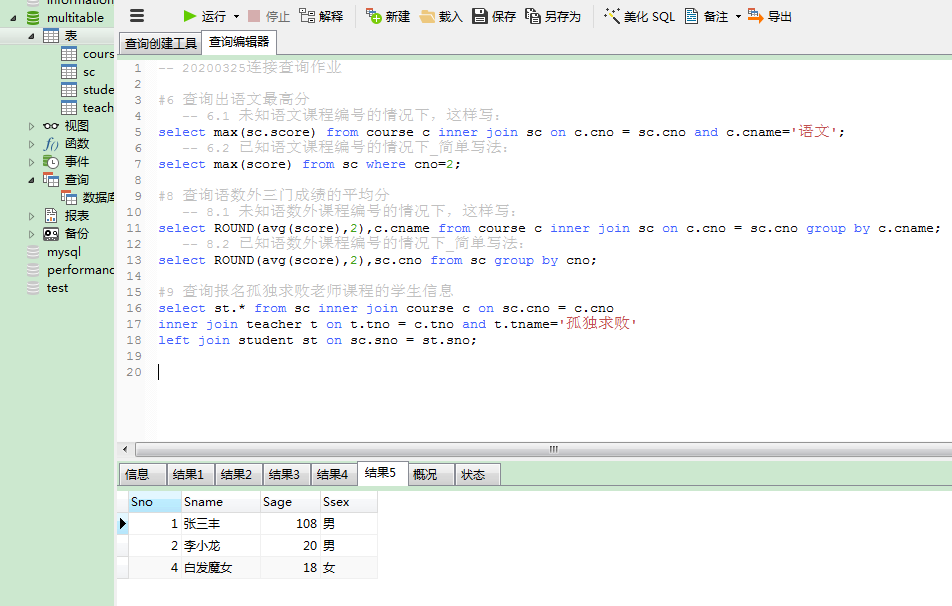Image resolution: width=952 pixels, height=606 pixels.
Task: Open the Status (状态) tab
Action: (473, 474)
